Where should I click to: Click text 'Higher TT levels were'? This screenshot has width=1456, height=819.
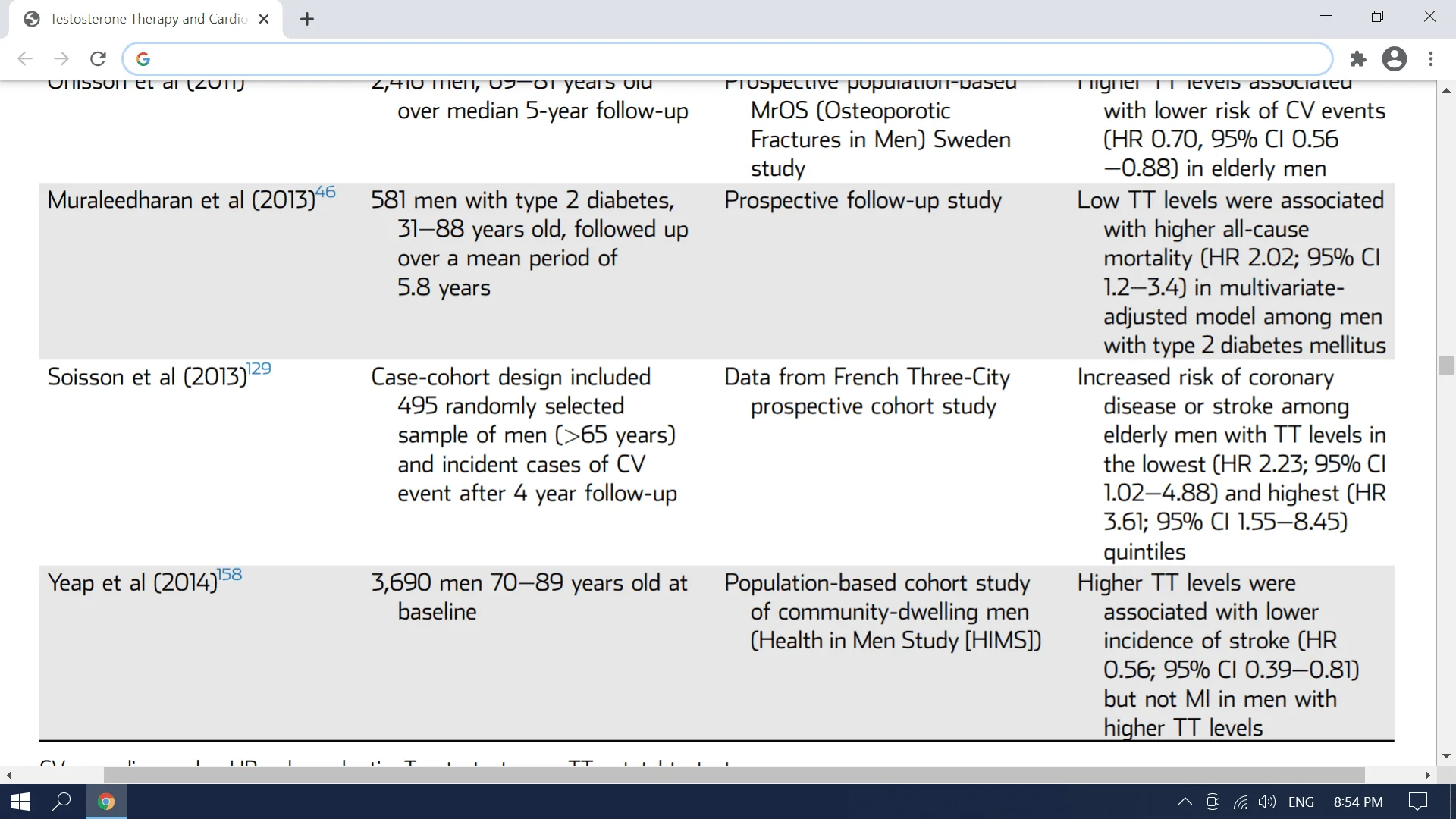pyautogui.click(x=1187, y=583)
